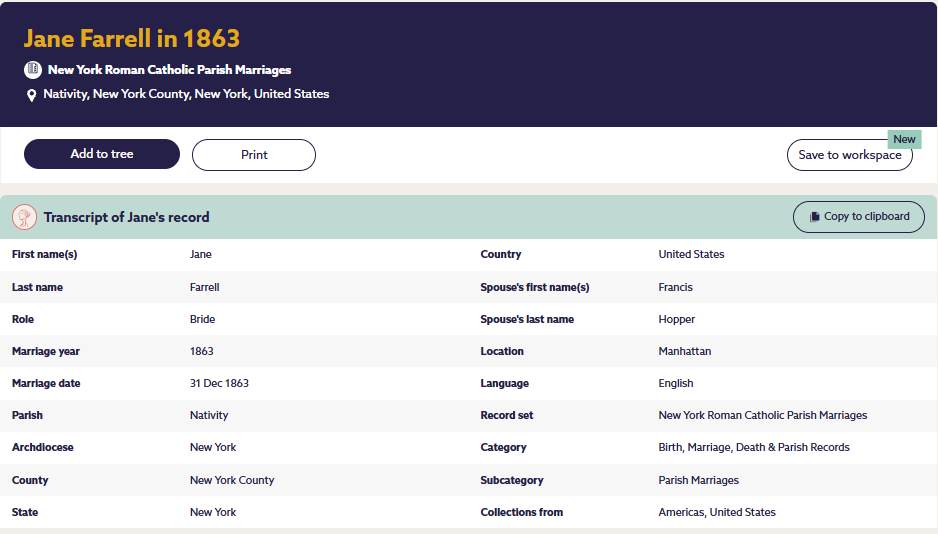Click the Transcript of Jane's record heading
This screenshot has height=534, width=938.
(126, 217)
